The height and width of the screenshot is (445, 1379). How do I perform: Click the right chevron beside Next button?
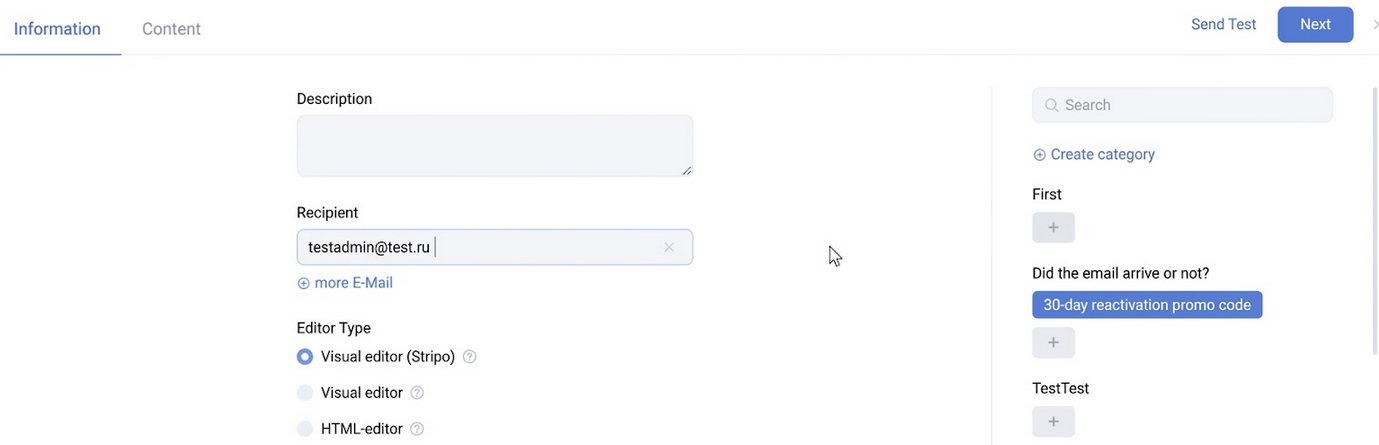pos(1375,25)
